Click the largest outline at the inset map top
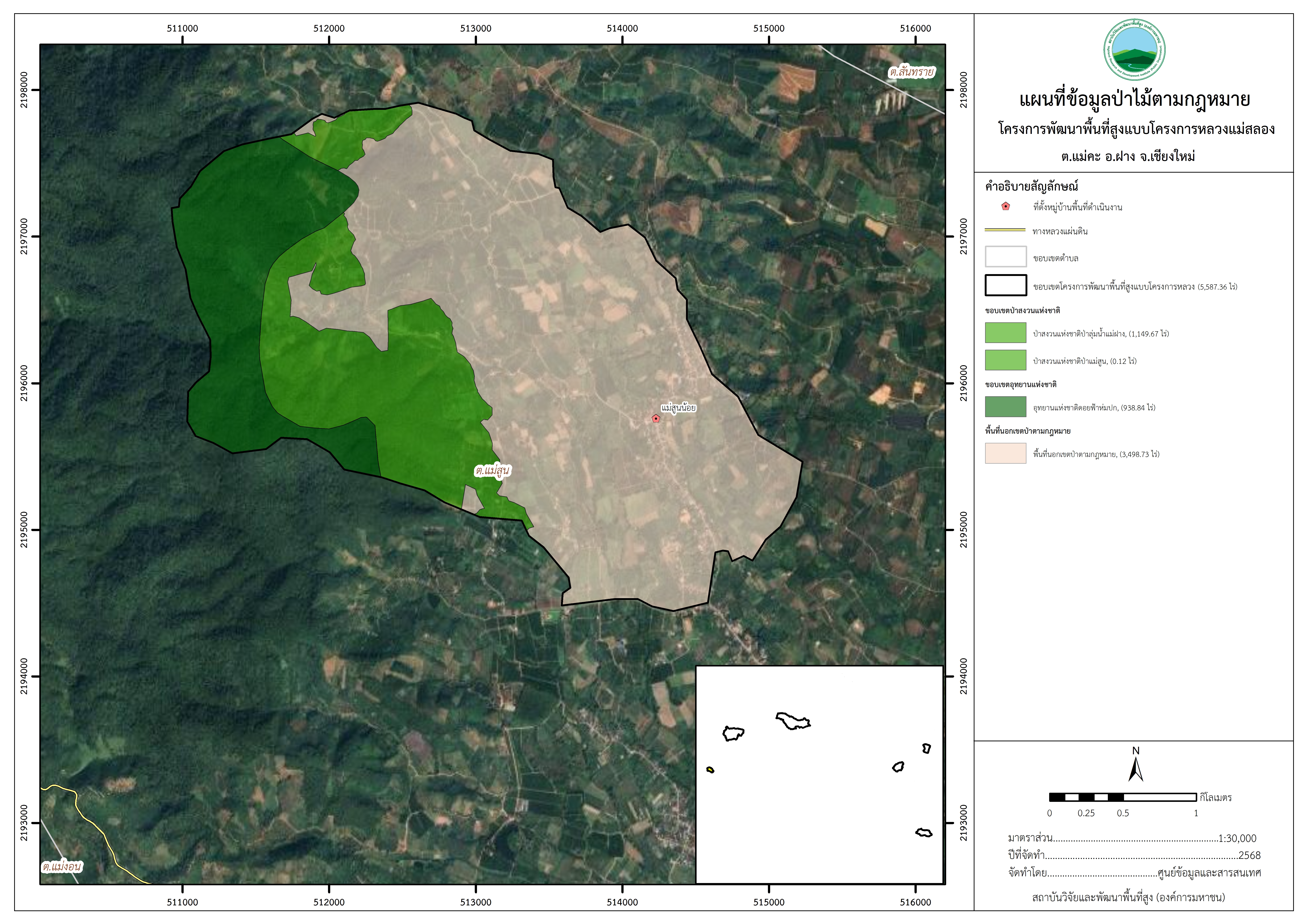Screen dimensions: 1306x924 793,721
